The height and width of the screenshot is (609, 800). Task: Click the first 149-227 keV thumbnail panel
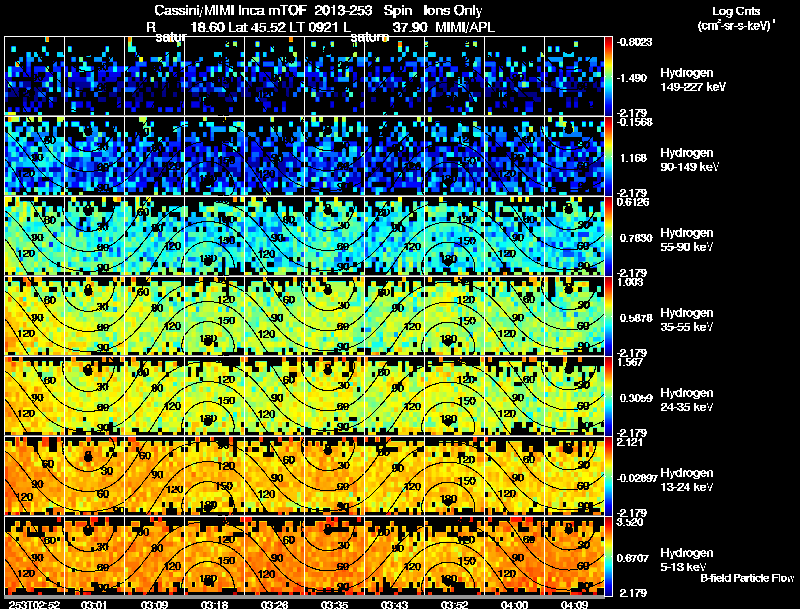(x=34, y=76)
